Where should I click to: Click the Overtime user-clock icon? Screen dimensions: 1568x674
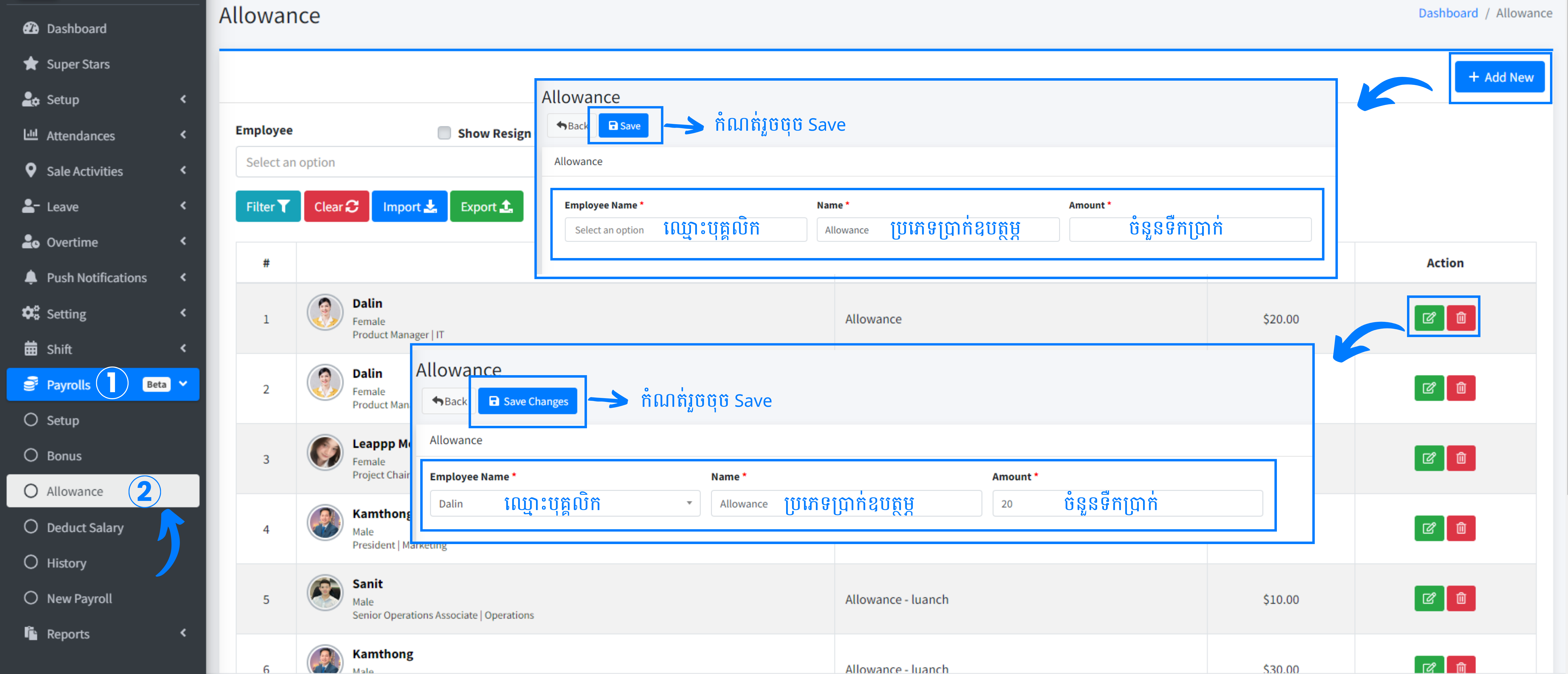[30, 242]
